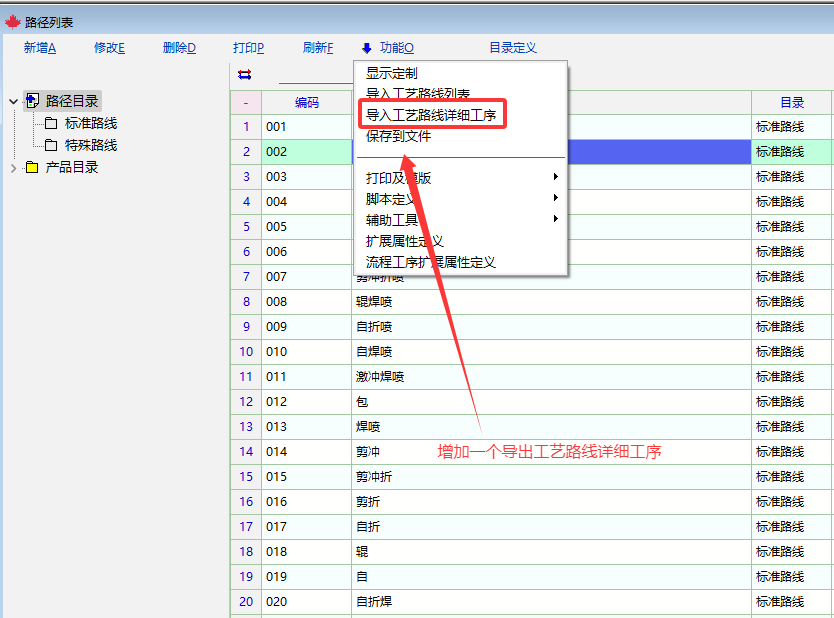The height and width of the screenshot is (618, 834).
Task: Click the 特殊路线 folder icon
Action: 50,145
